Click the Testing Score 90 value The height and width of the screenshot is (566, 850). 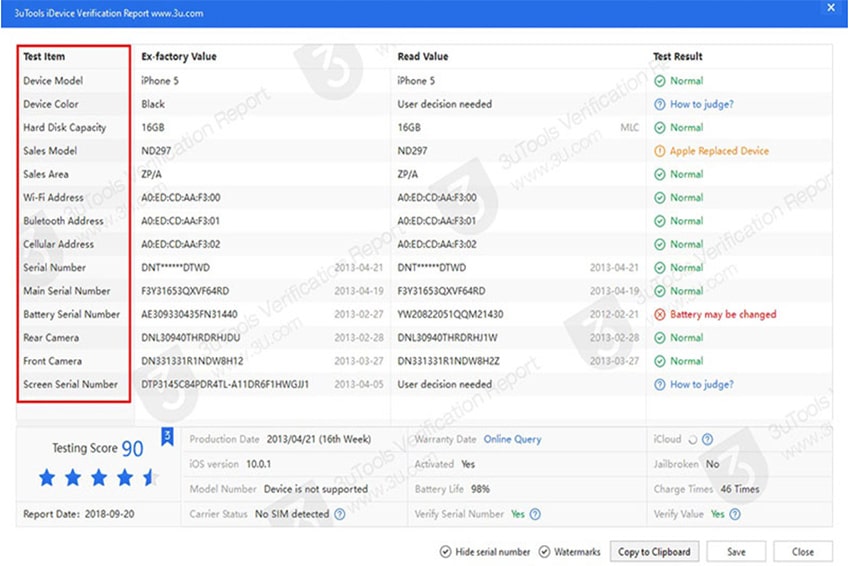[x=132, y=448]
